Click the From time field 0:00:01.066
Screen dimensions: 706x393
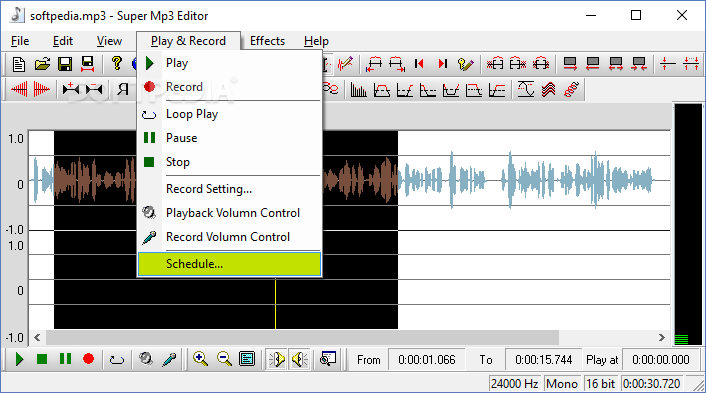(426, 360)
